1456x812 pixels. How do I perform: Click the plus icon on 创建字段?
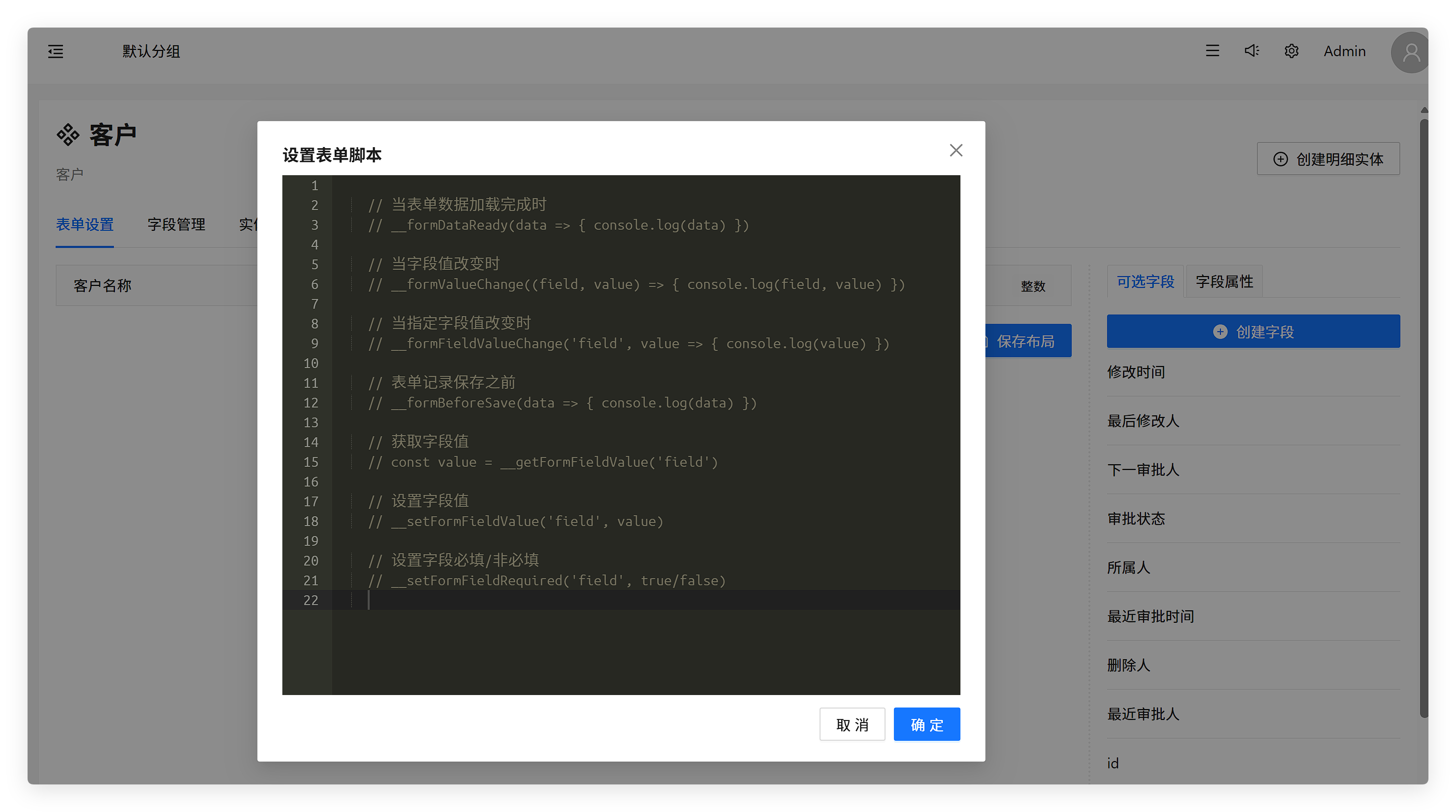[1220, 332]
